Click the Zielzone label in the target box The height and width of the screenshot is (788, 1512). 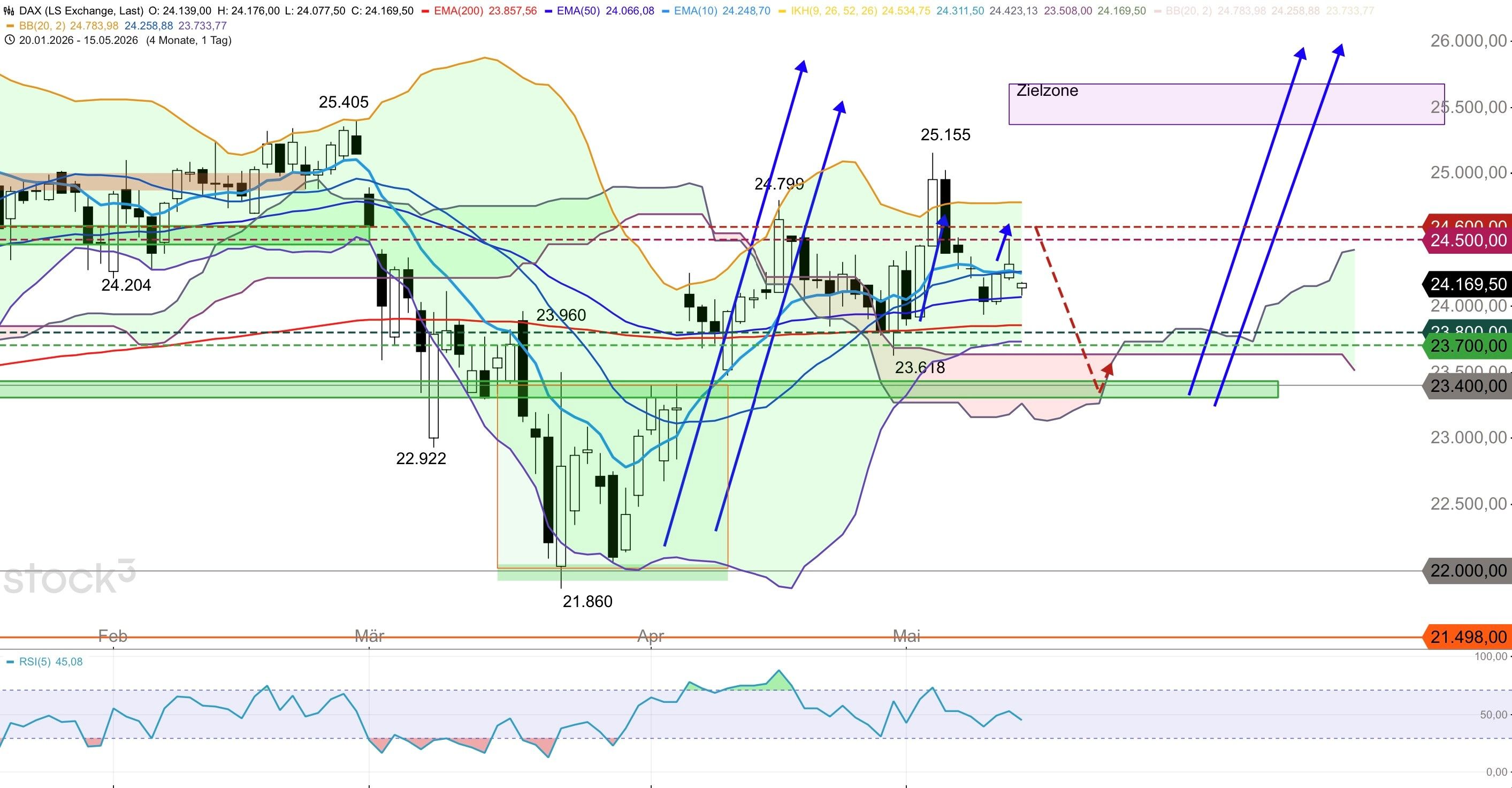pos(1047,90)
